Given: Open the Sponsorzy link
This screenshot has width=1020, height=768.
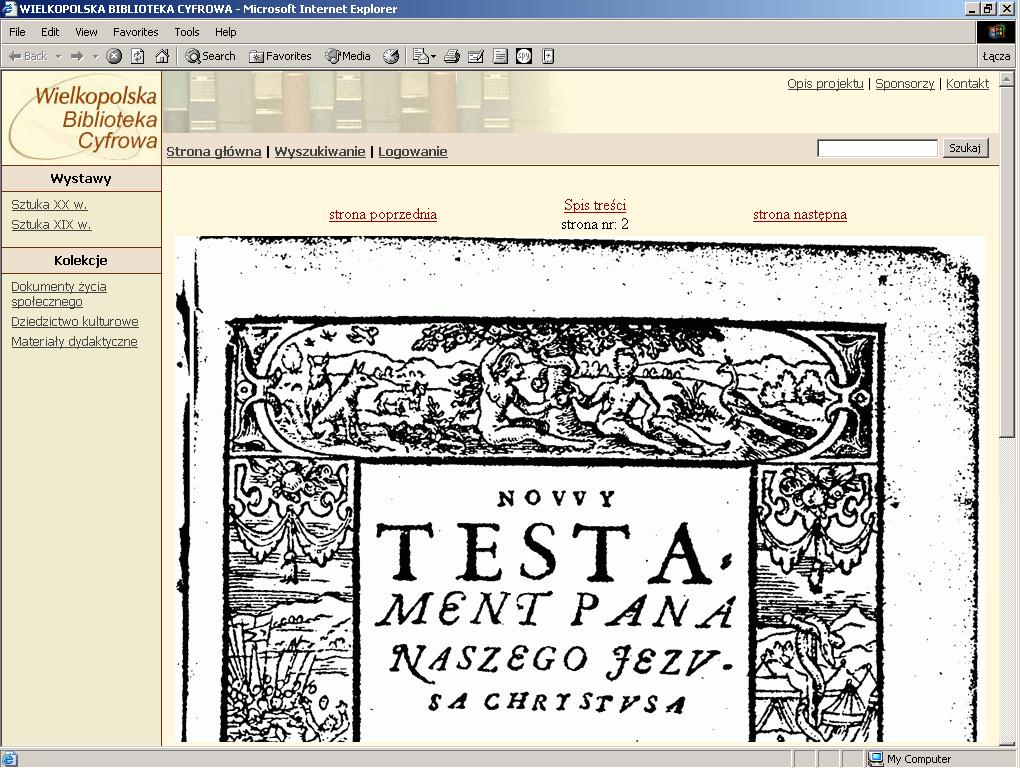Looking at the screenshot, I should (x=904, y=83).
